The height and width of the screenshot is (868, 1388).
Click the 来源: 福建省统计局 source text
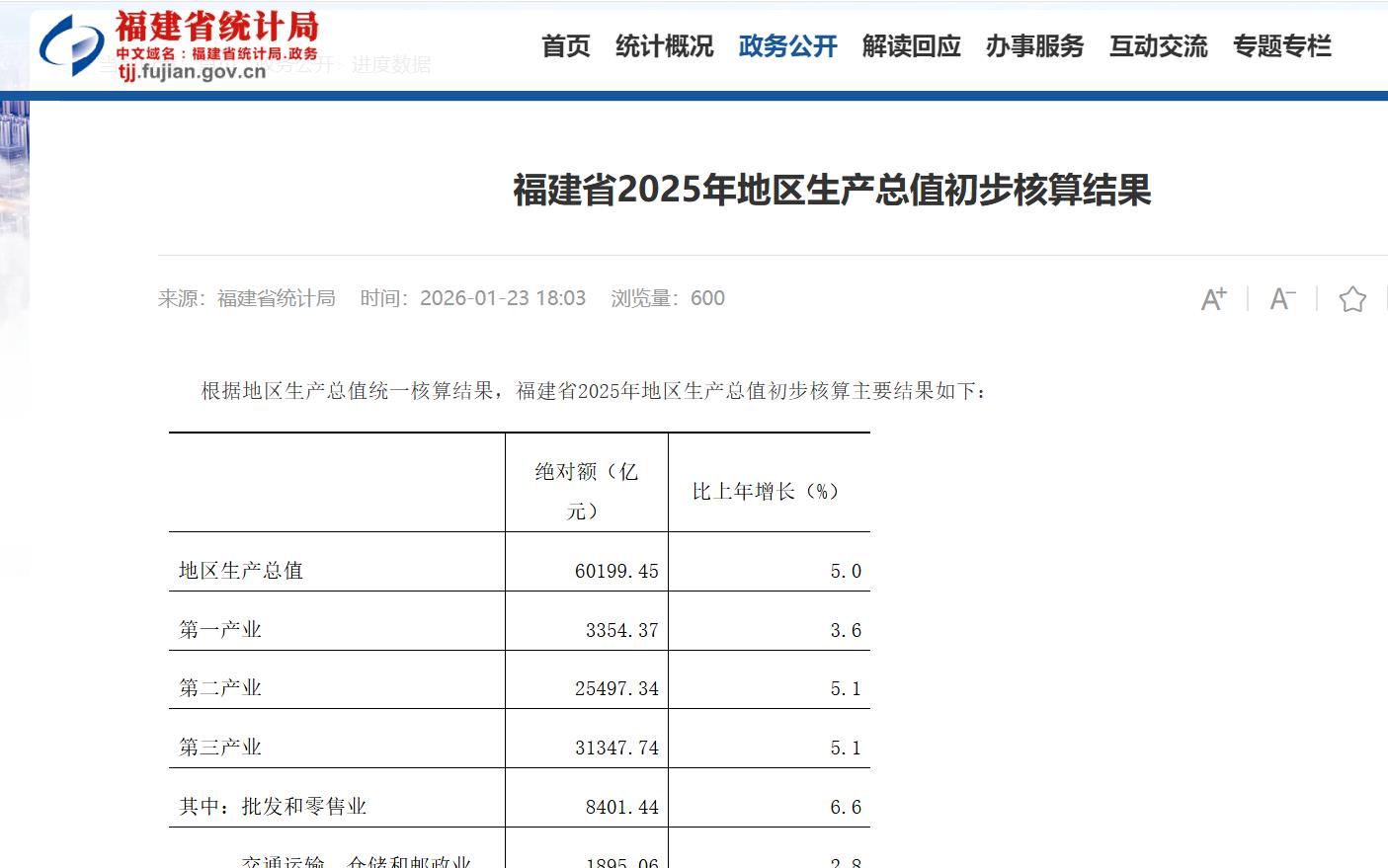[247, 298]
